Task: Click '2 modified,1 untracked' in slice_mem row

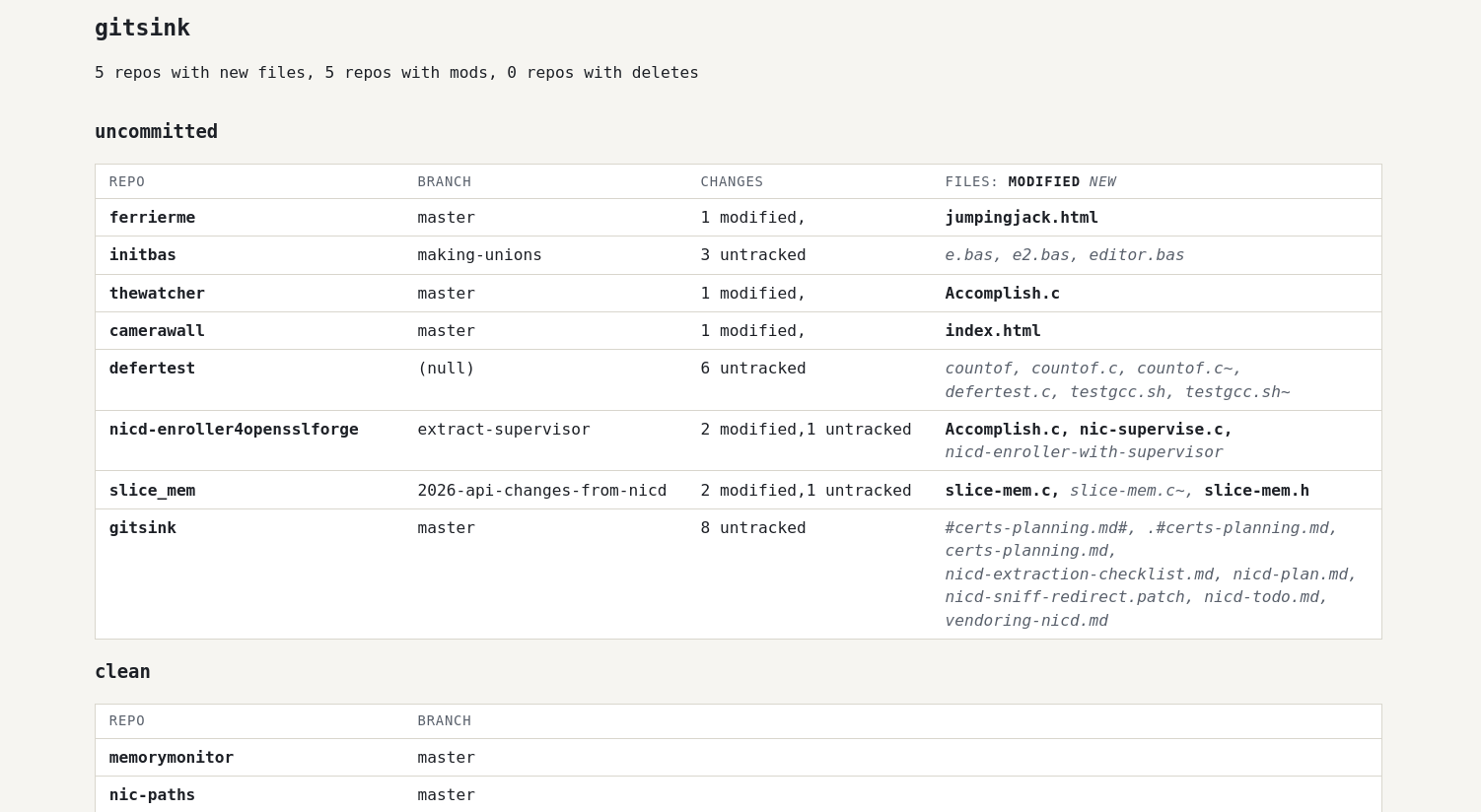Action: point(806,490)
